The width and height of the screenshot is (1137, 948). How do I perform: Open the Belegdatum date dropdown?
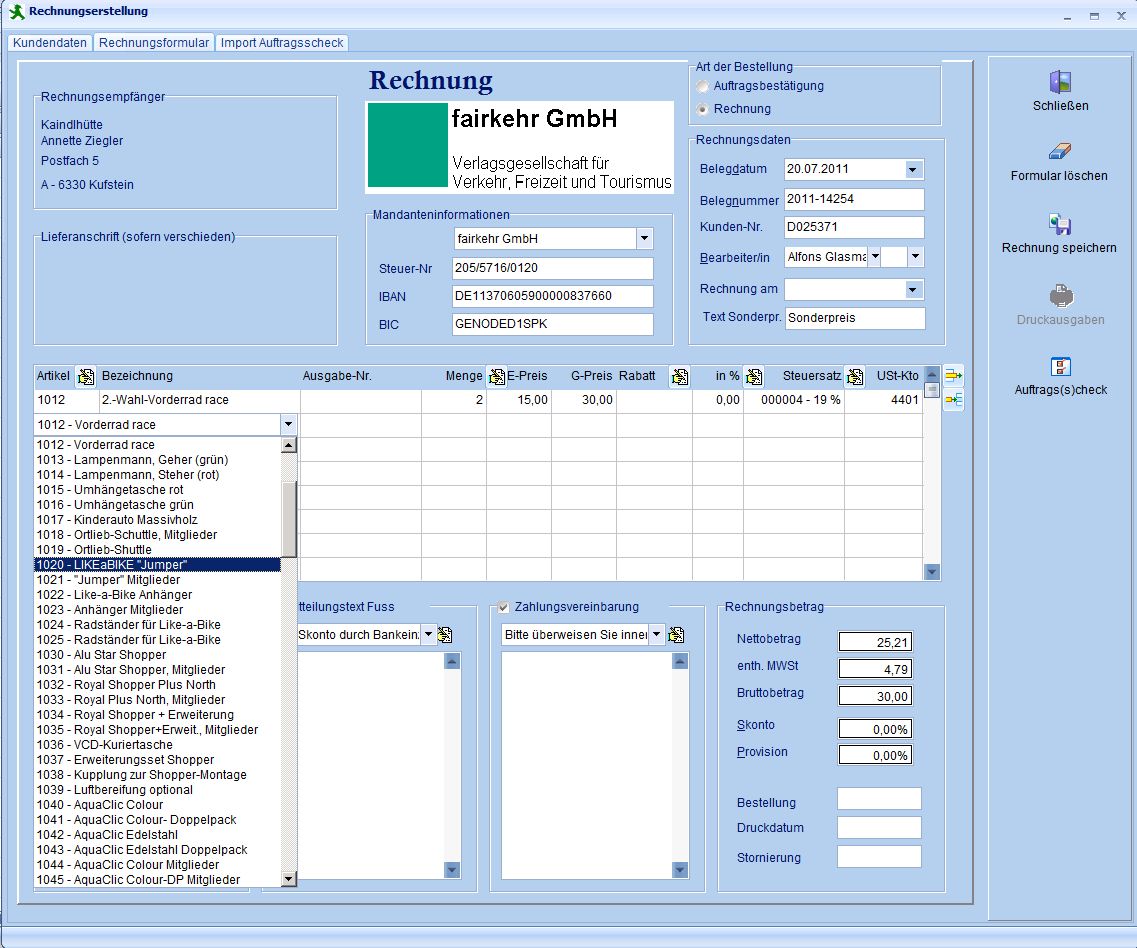coord(913,170)
